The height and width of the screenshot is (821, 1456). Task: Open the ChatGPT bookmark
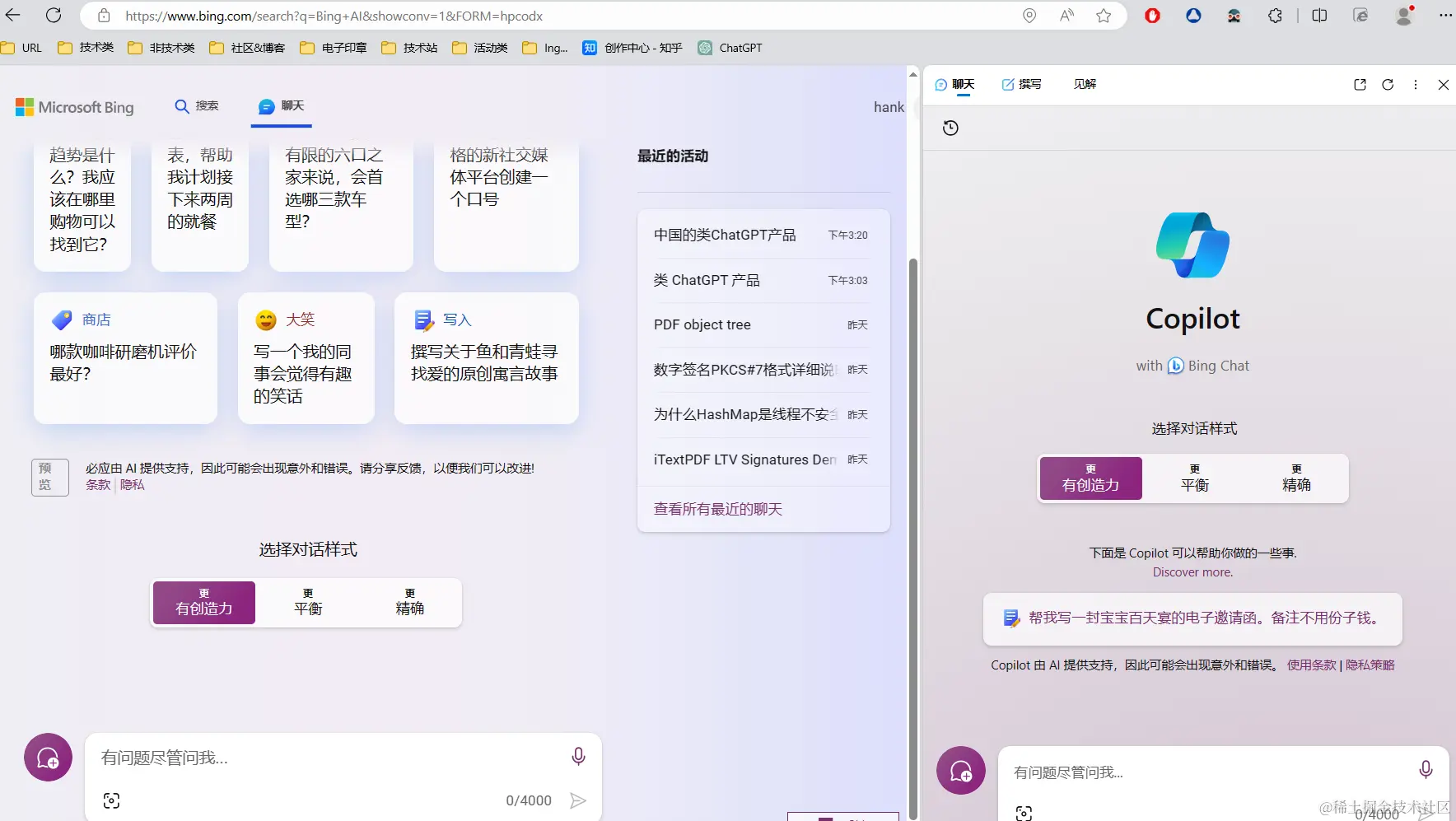click(730, 48)
